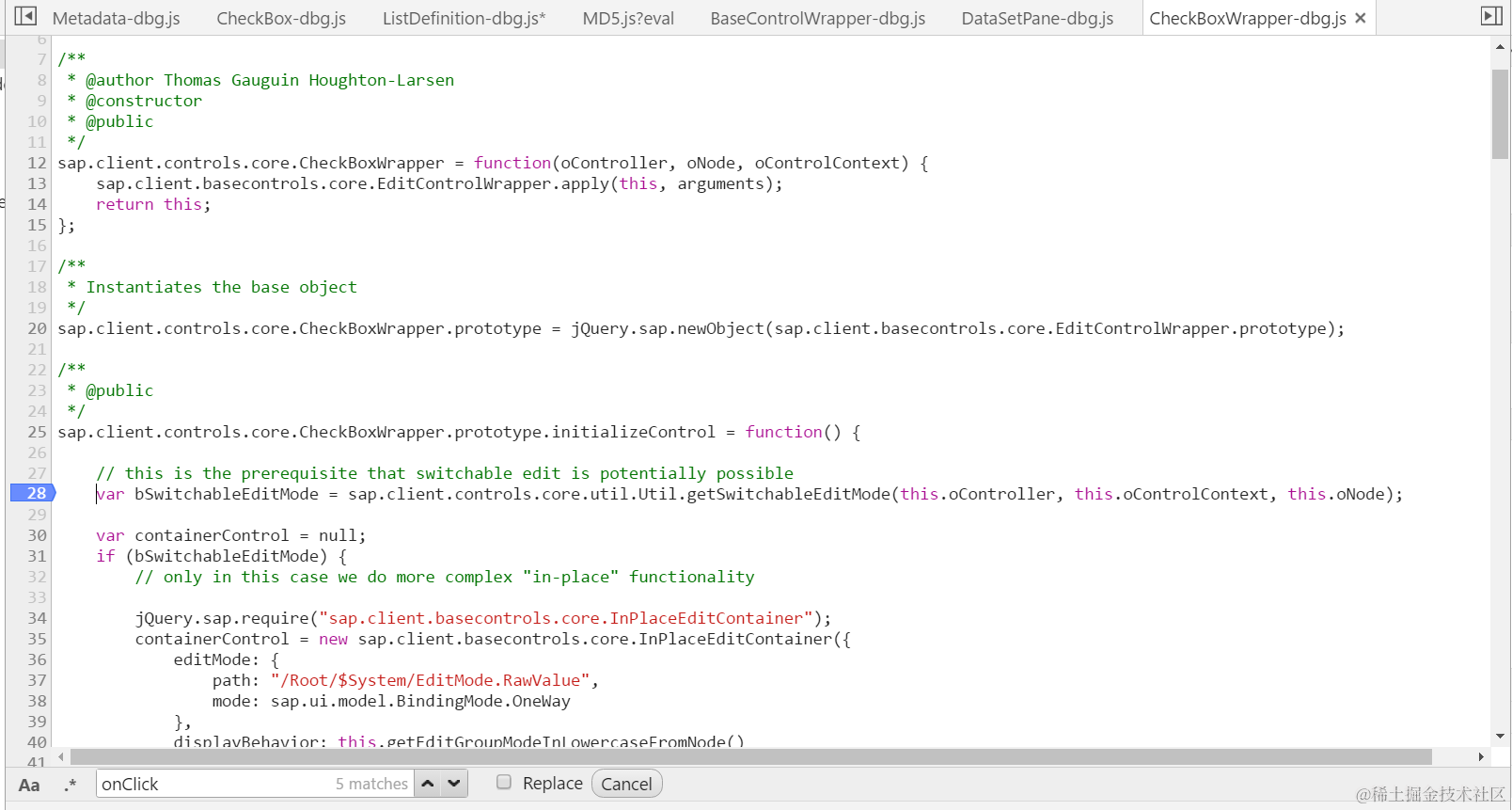1512x810 pixels.
Task: Select the BaseControlWrapper-dbg.js tab
Action: pos(818,19)
